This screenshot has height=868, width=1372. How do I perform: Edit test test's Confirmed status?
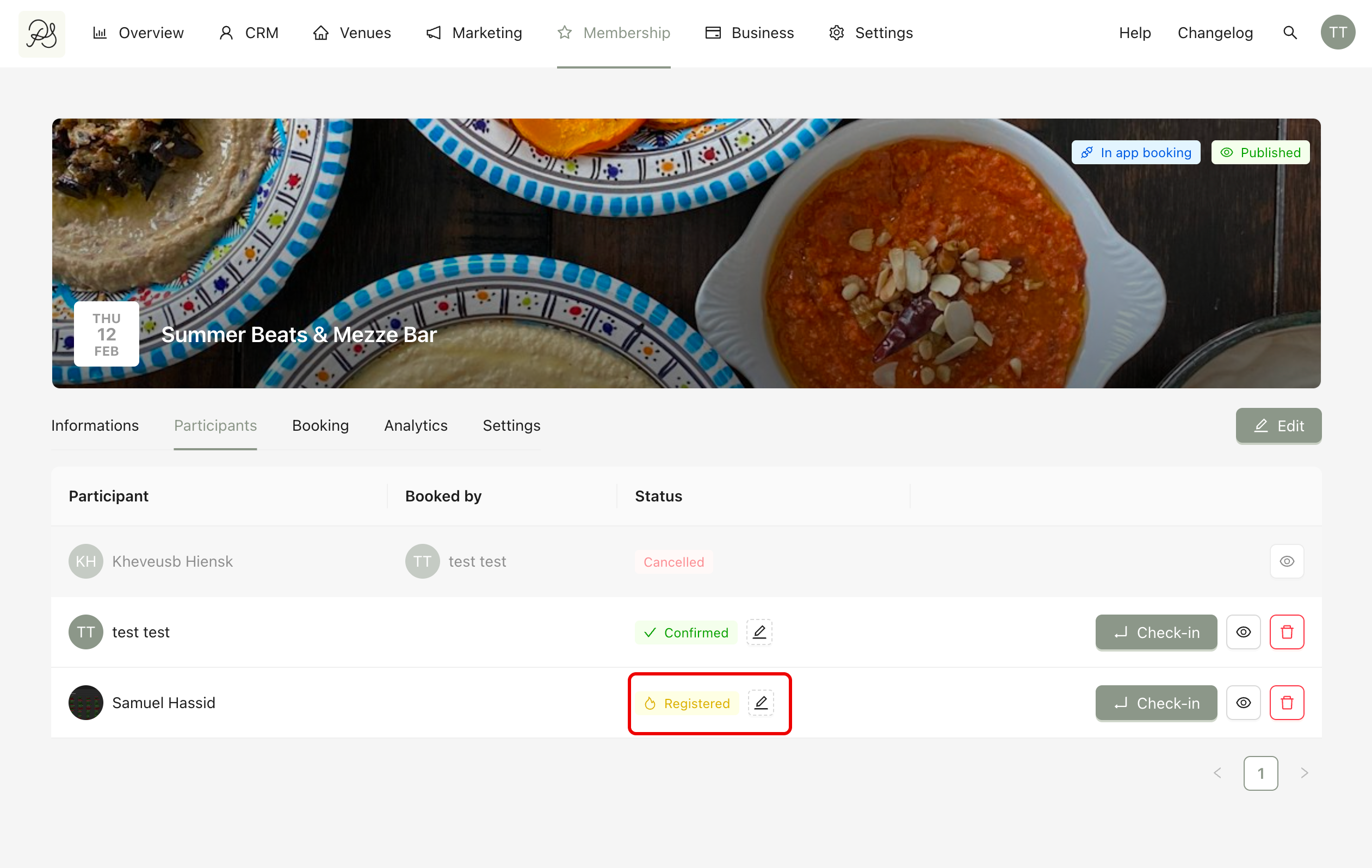click(759, 632)
